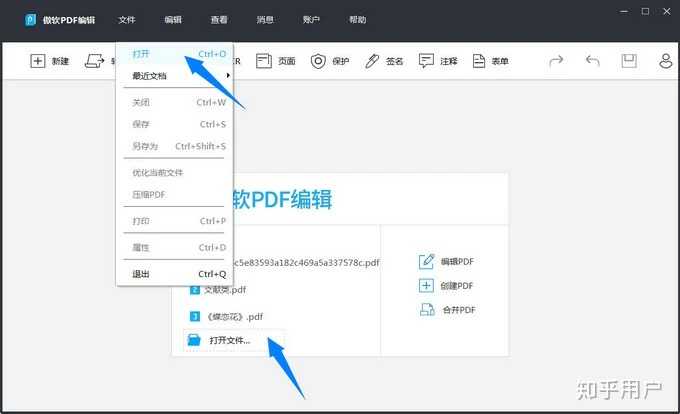This screenshot has width=680, height=414.
Task: Click the undo arrow icon
Action: [x=592, y=61]
